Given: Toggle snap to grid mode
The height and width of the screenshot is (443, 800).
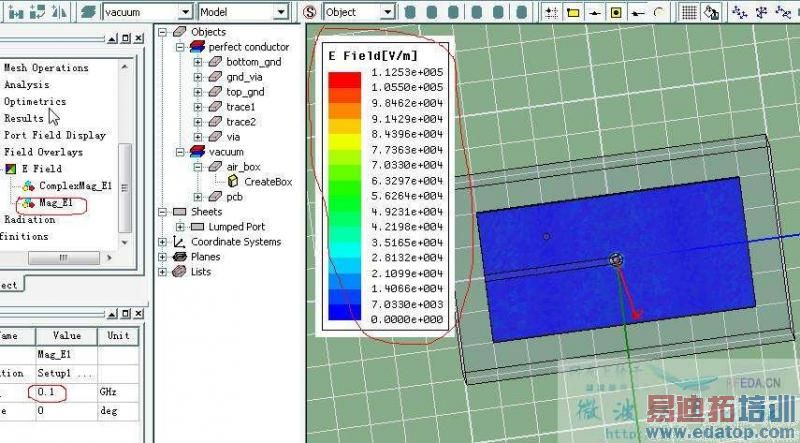Looking at the screenshot, I should [551, 12].
